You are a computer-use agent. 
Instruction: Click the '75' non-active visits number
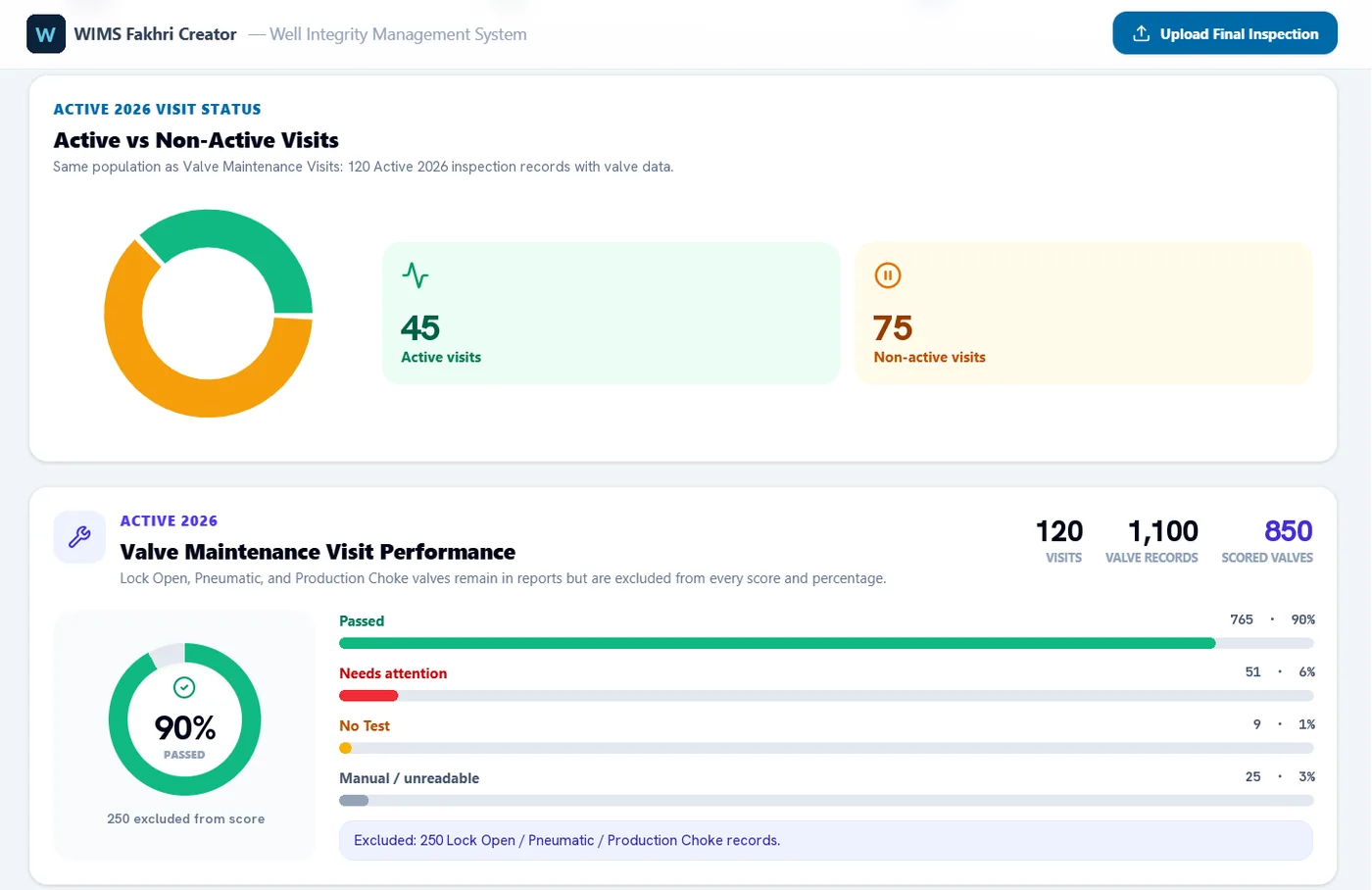(893, 327)
